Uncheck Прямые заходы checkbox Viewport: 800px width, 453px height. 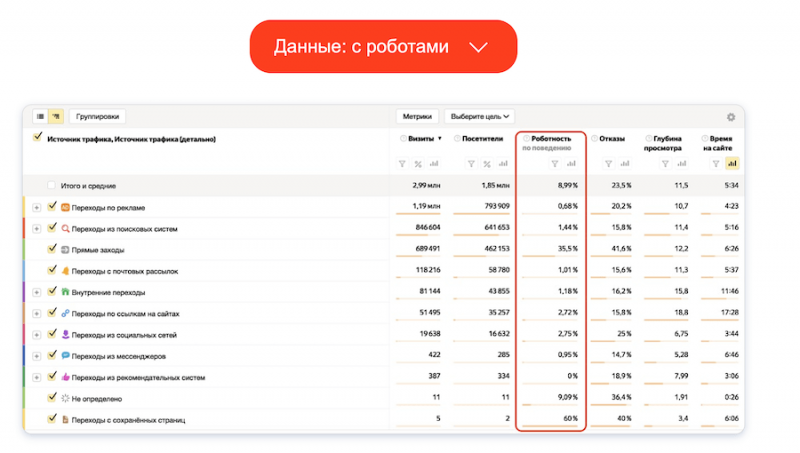[52, 249]
